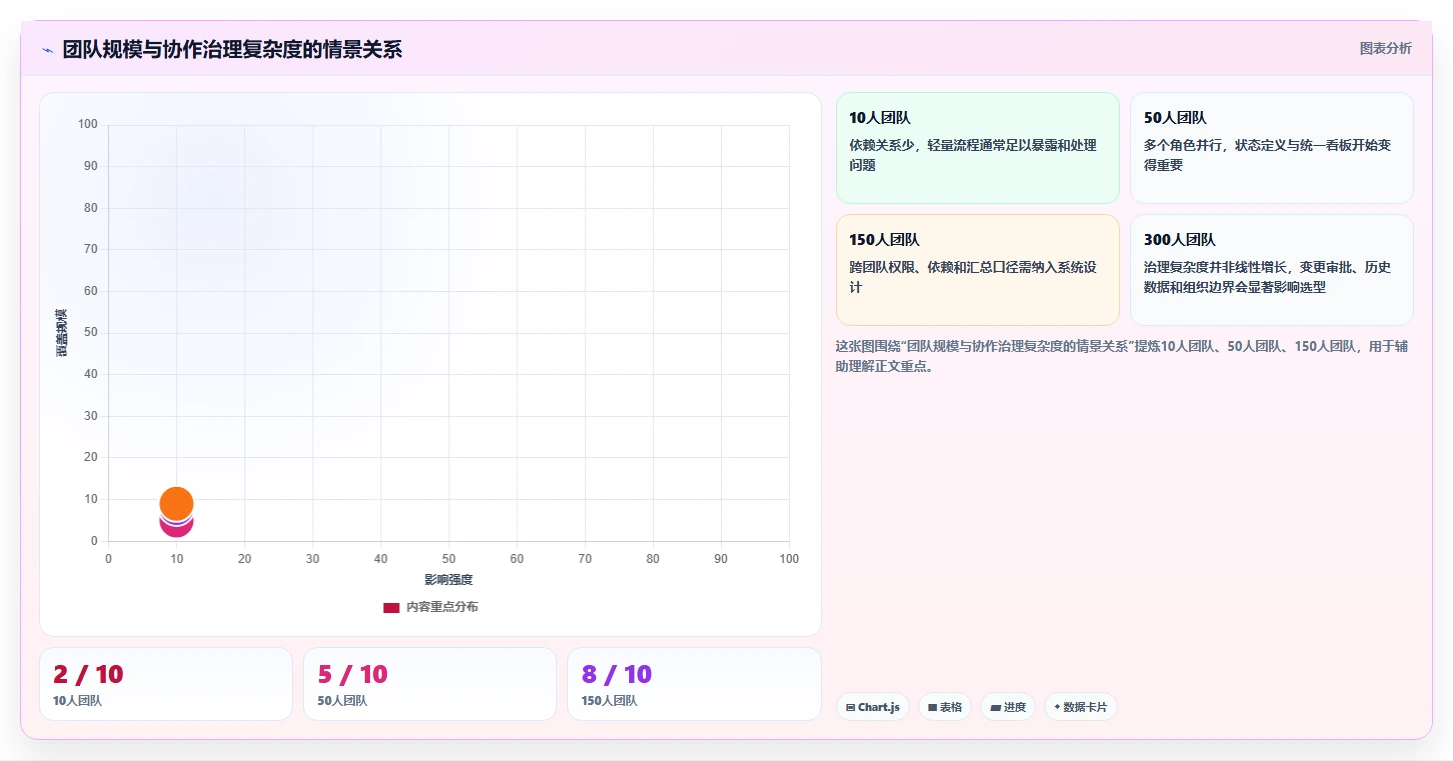Select the 2 / 10 stat value

click(88, 675)
